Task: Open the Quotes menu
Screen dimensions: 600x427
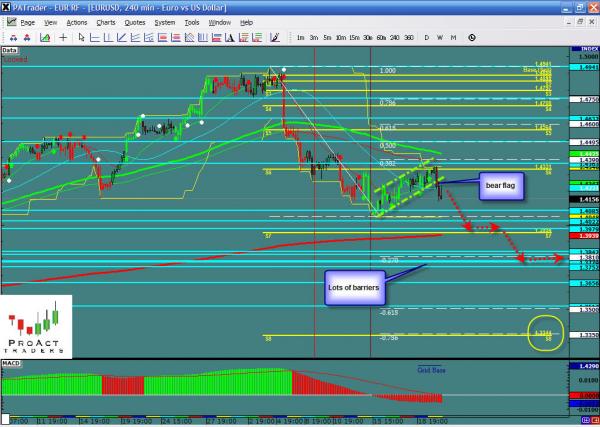Action: [x=133, y=21]
